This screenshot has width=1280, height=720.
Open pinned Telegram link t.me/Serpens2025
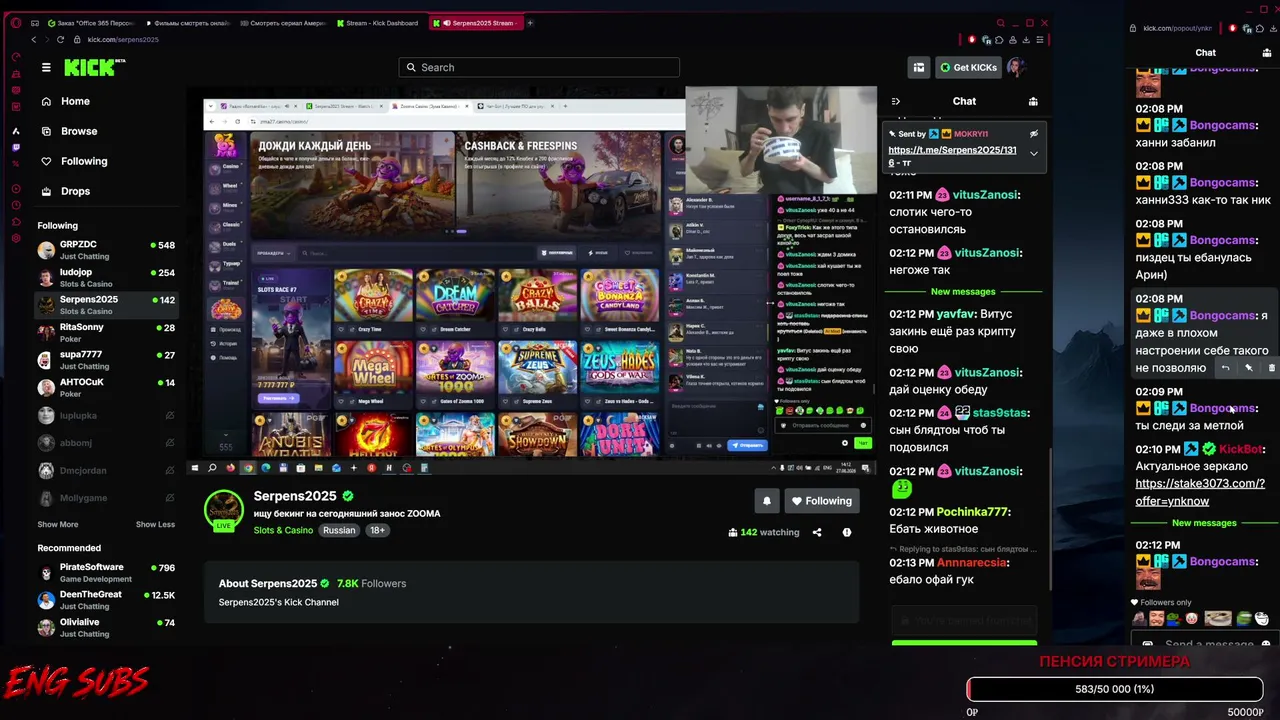tap(952, 156)
